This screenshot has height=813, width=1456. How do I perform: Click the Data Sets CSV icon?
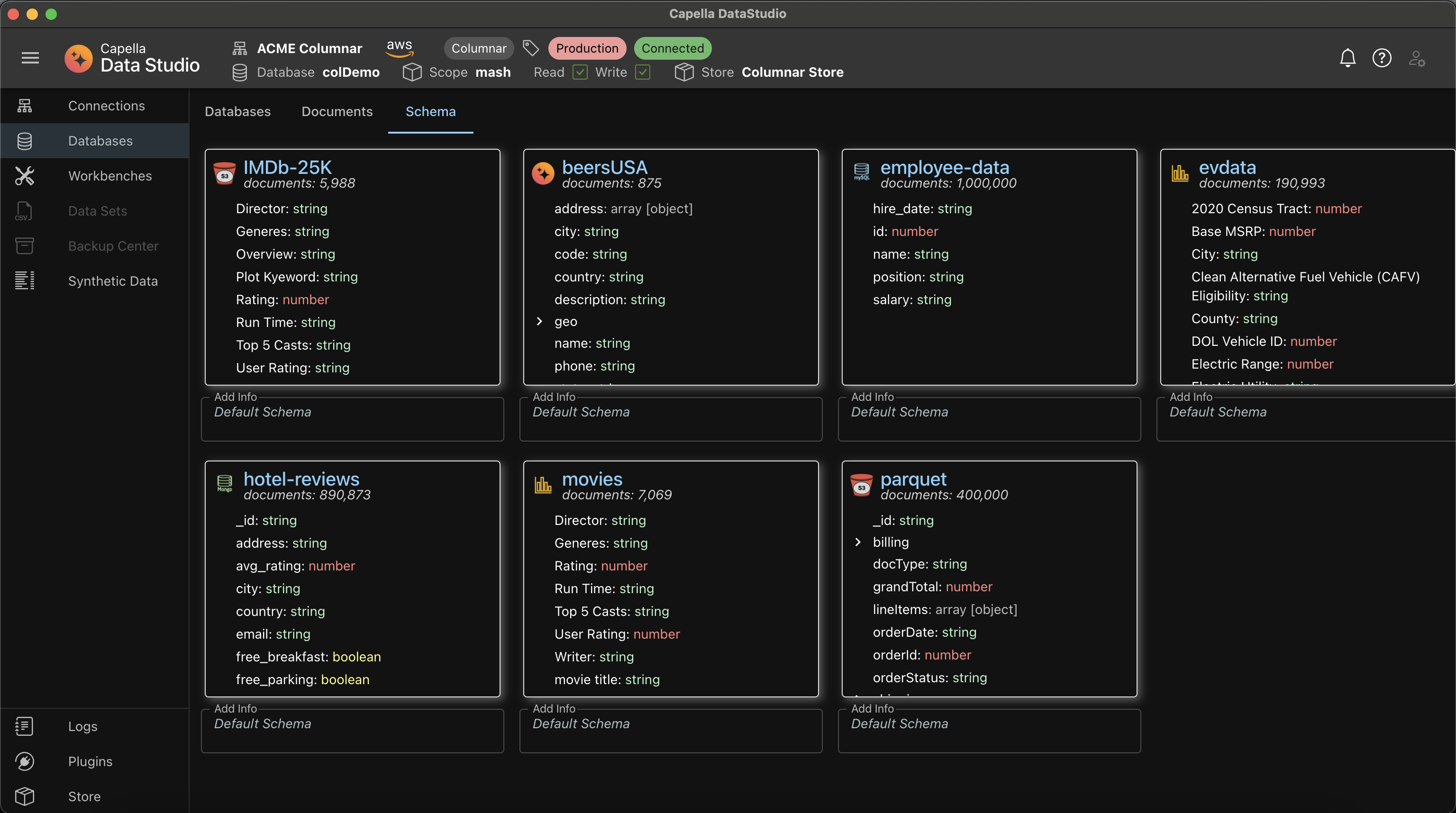24,211
